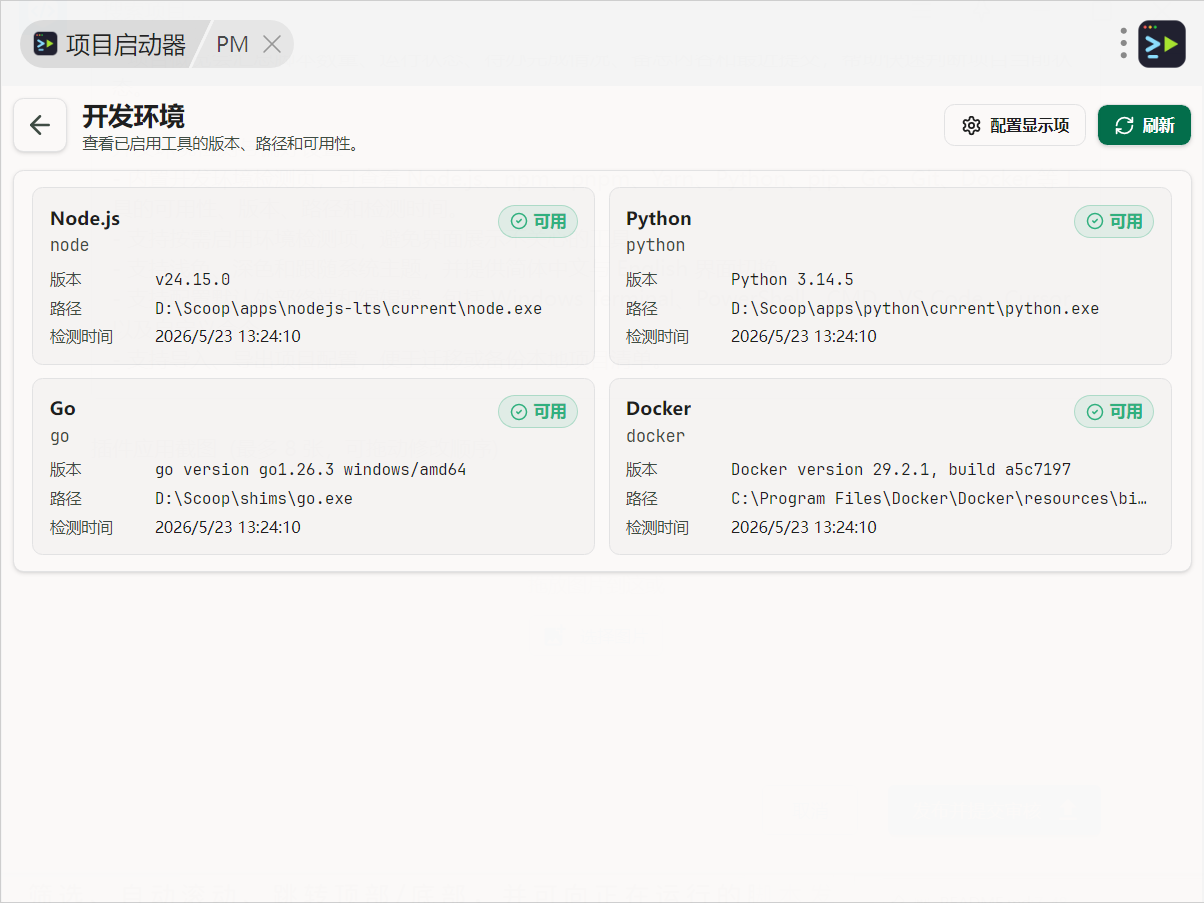Select the Python card title
Screen dimensions: 1204x903
click(659, 218)
